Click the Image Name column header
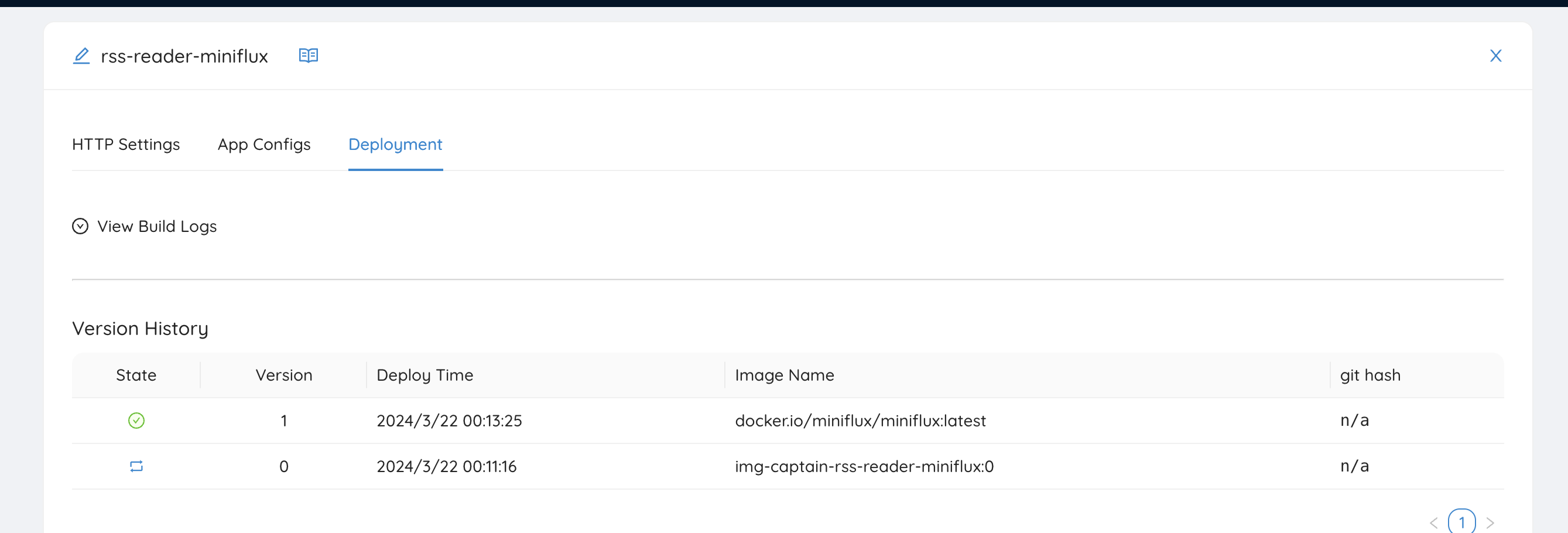Viewport: 1568px width, 533px height. (x=784, y=375)
